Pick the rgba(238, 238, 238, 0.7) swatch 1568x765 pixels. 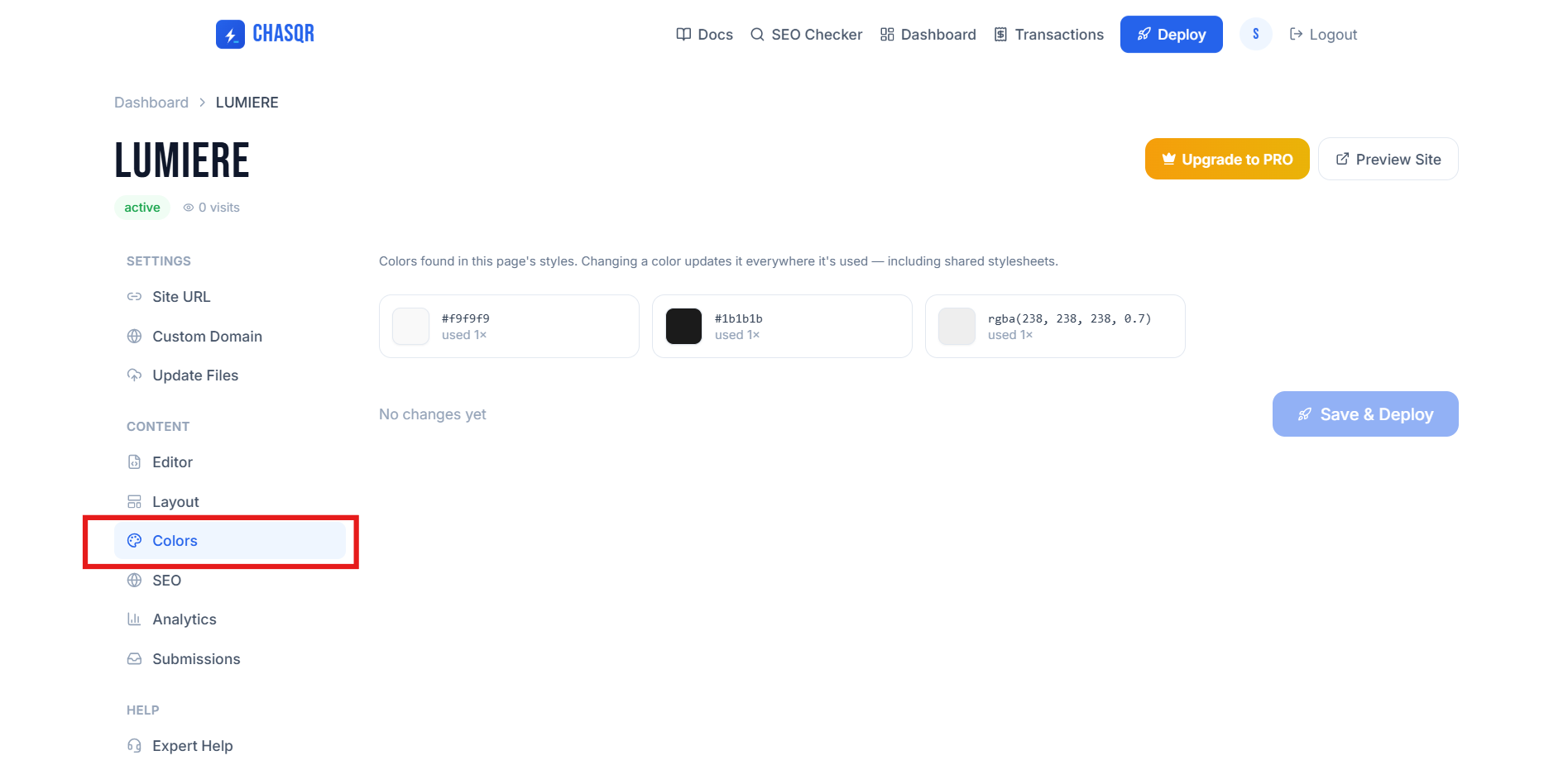click(957, 326)
